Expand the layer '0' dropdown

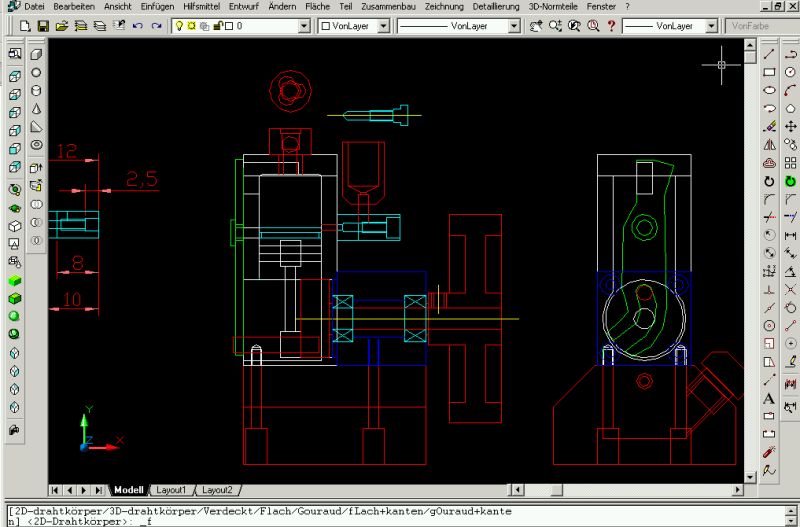[x=304, y=26]
